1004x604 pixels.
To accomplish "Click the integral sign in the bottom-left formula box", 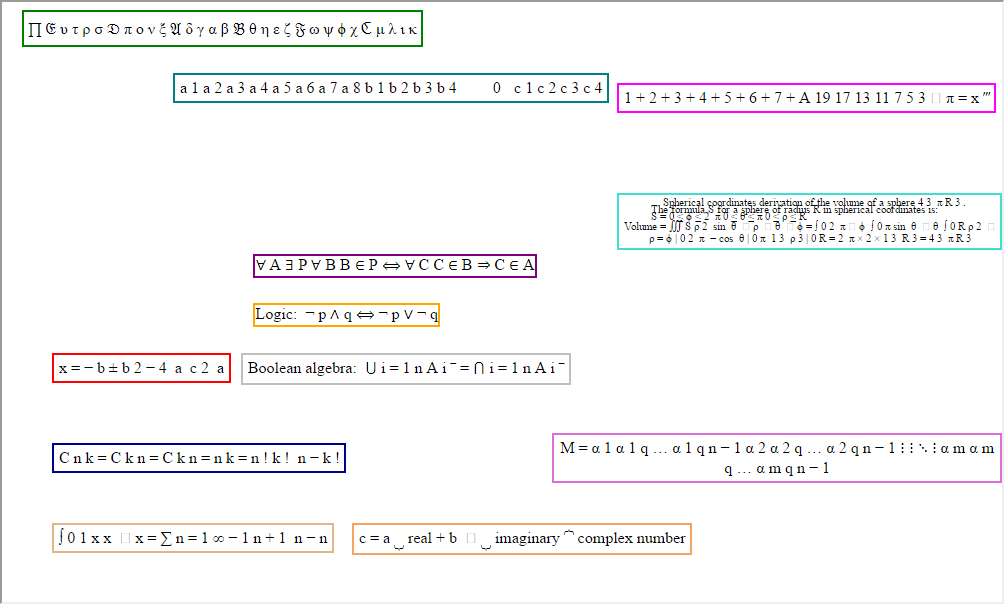I will [x=63, y=537].
